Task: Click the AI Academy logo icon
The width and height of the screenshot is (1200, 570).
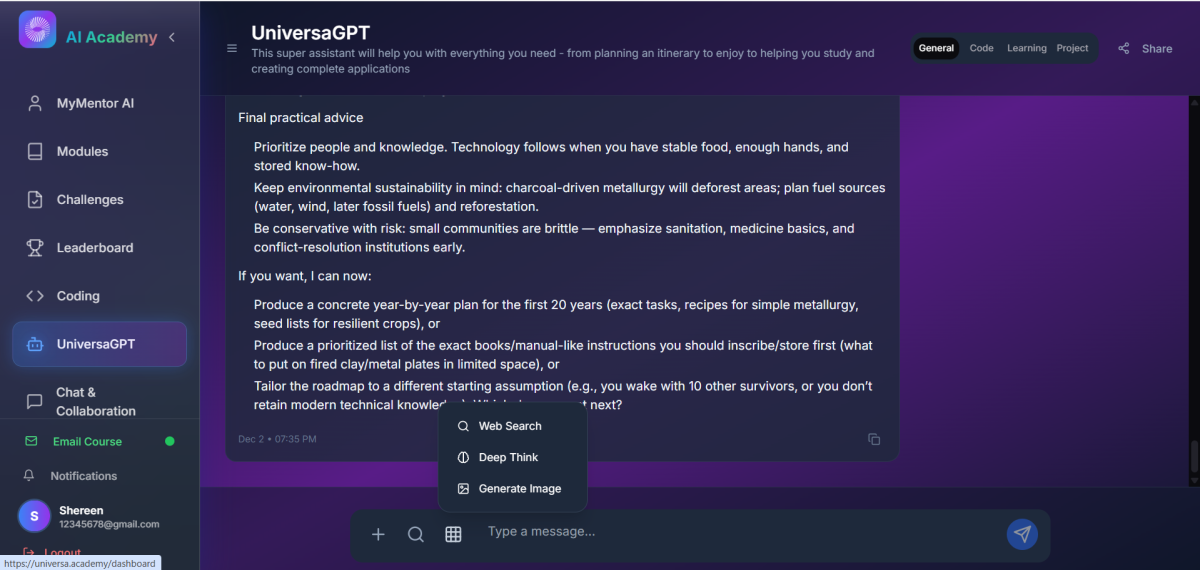Action: (37, 30)
